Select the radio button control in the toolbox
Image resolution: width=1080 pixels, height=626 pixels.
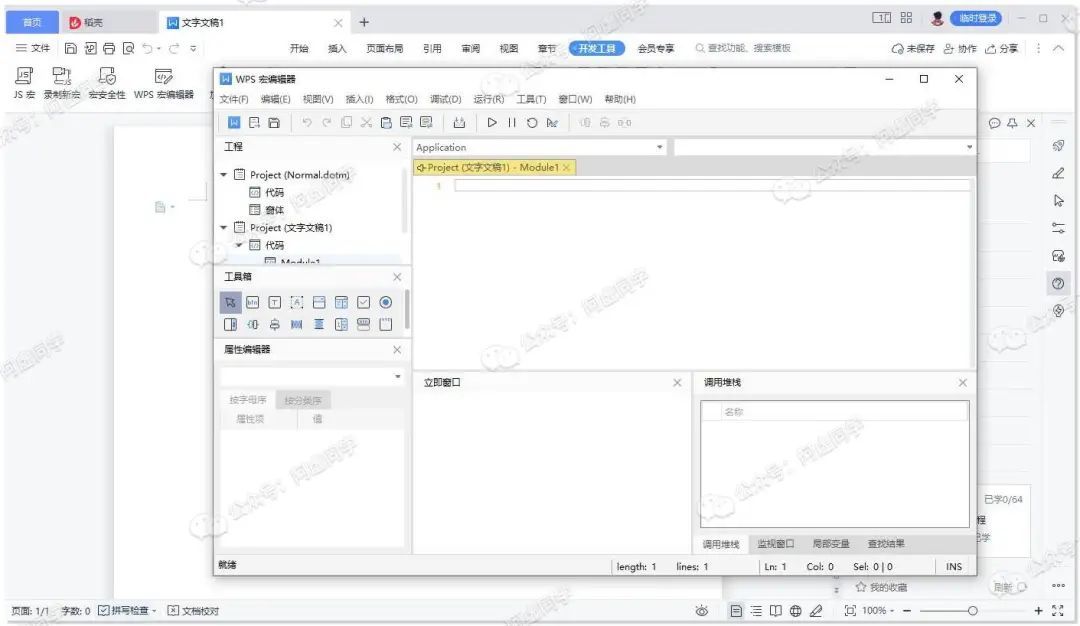point(386,302)
